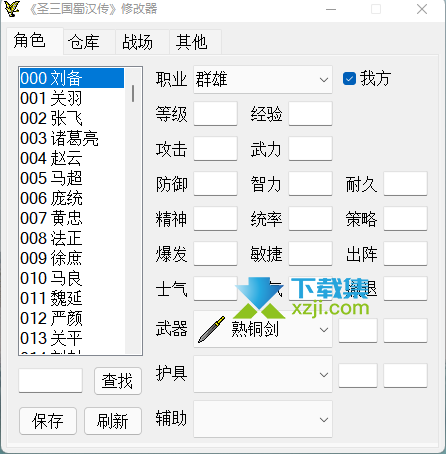Viewport: 446px width, 454px height.
Task: Focus the search field beside 查找
Action: (x=51, y=381)
